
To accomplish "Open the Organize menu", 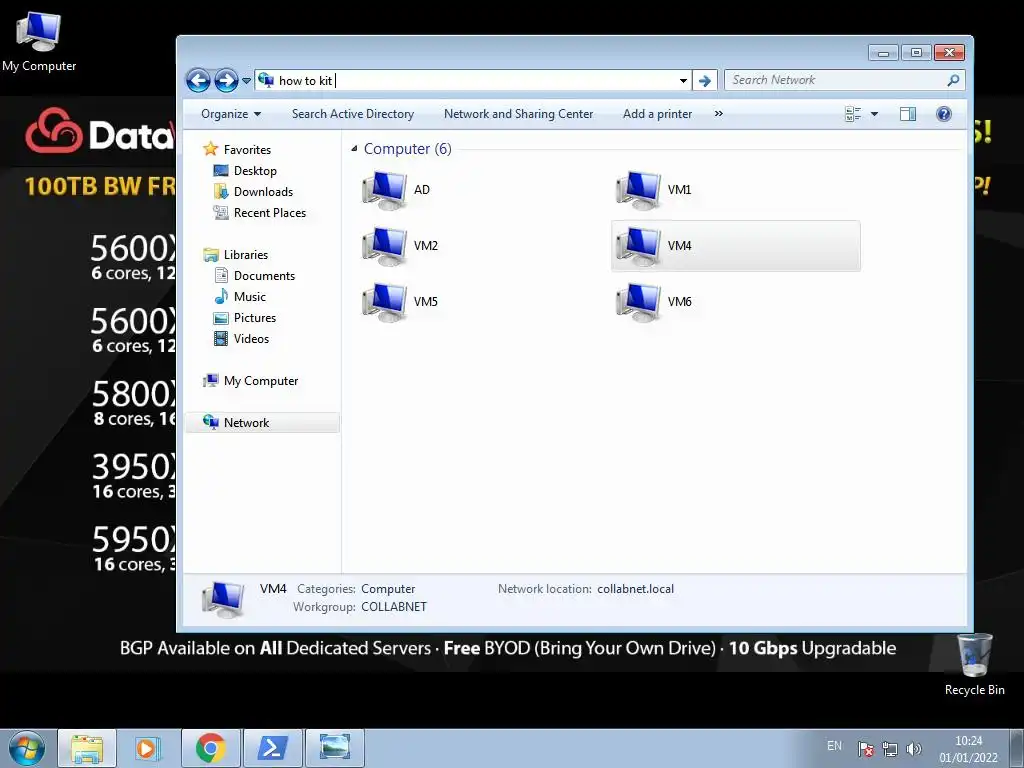I will tap(231, 114).
